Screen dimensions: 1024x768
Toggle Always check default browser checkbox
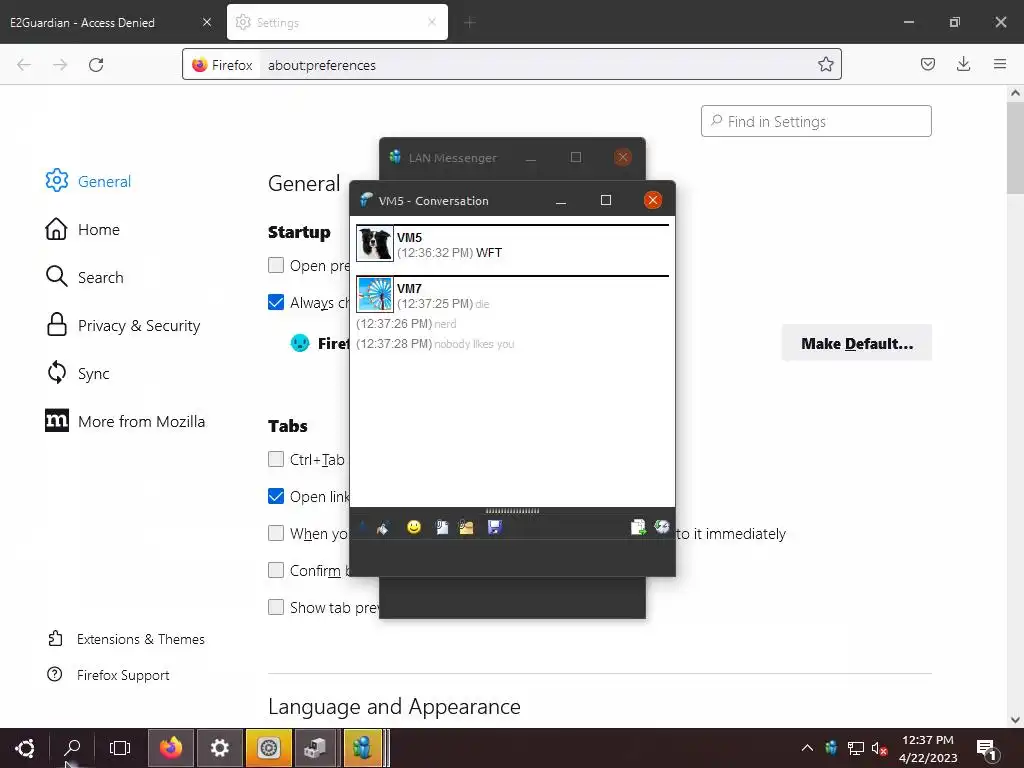276,302
